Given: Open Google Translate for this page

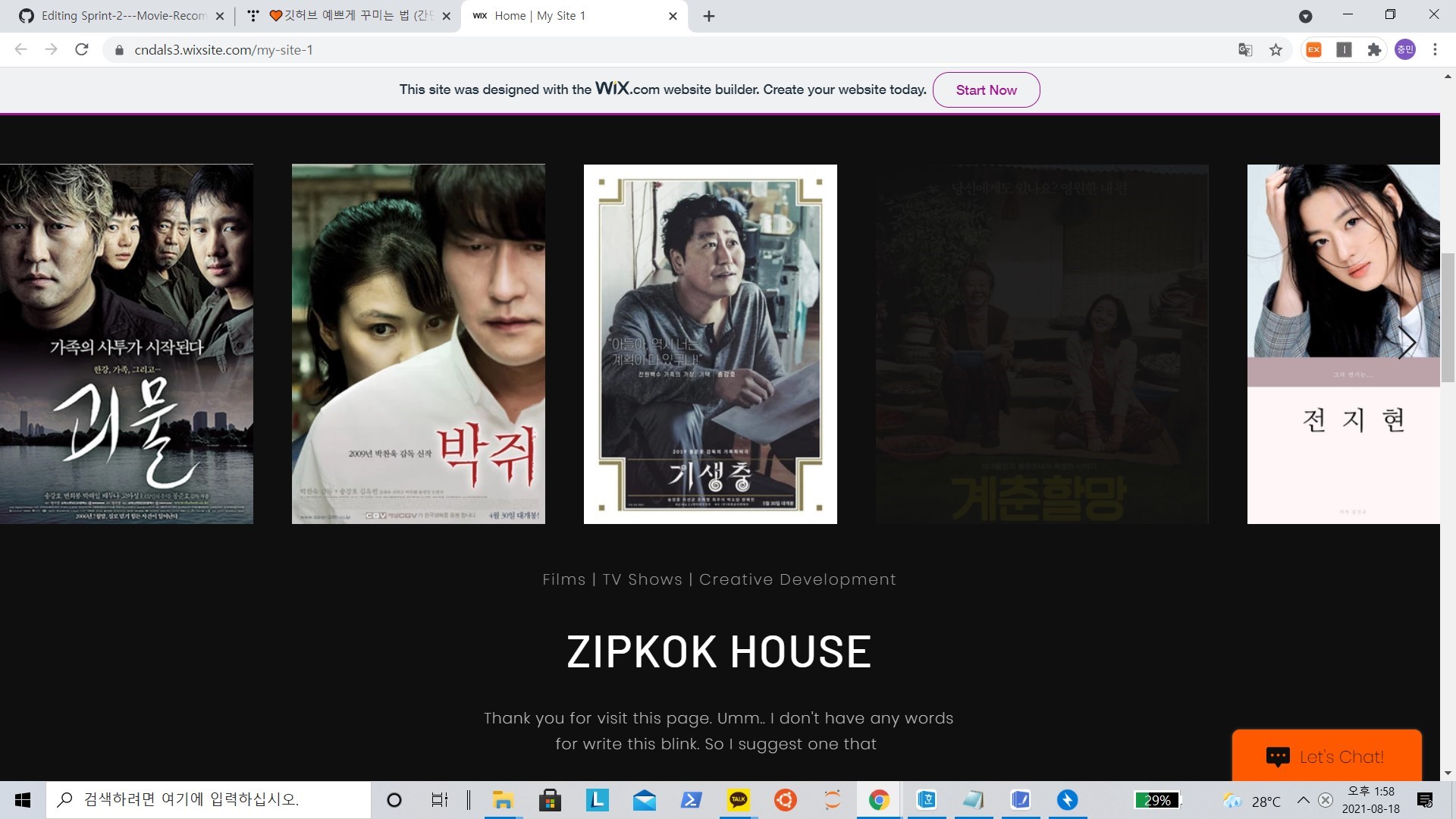Looking at the screenshot, I should [1244, 49].
